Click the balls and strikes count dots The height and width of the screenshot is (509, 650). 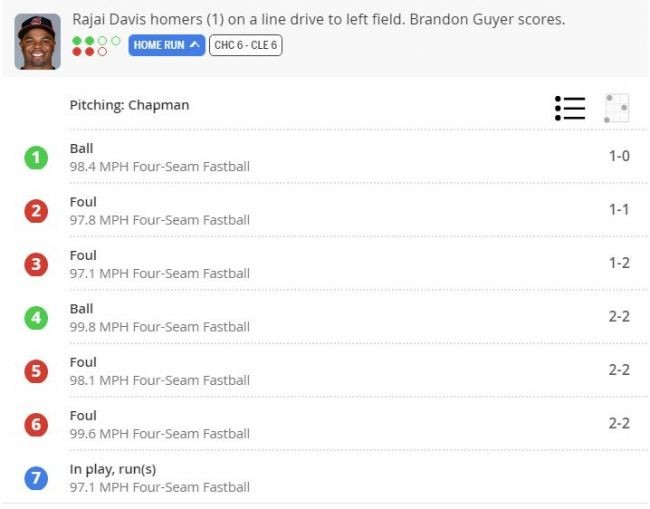pos(96,46)
